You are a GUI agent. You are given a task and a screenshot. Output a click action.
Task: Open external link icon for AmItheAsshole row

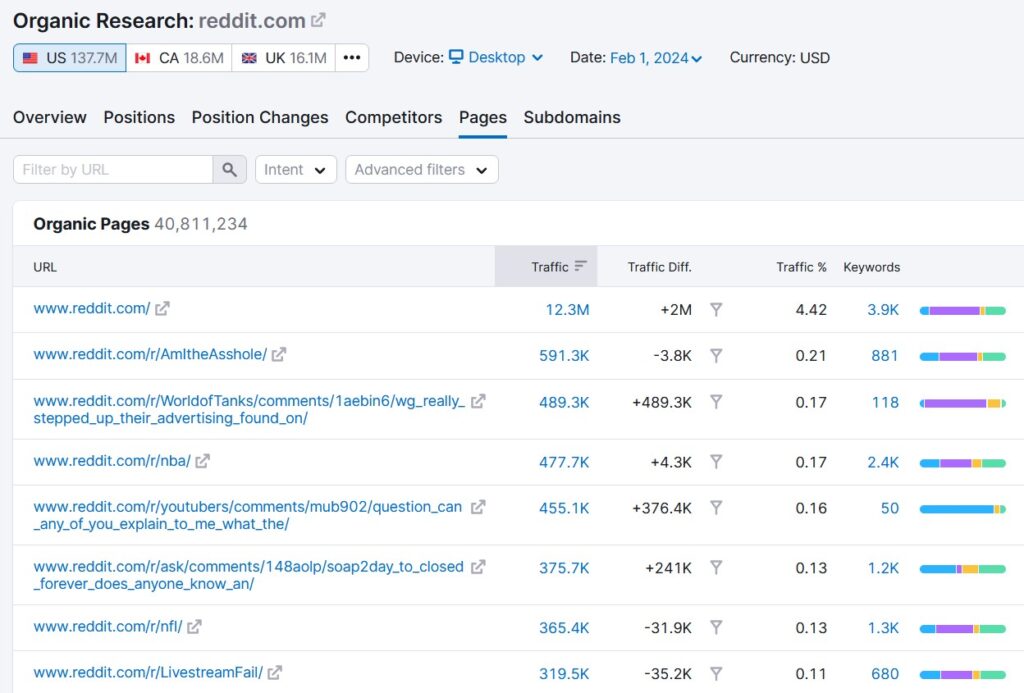279,355
